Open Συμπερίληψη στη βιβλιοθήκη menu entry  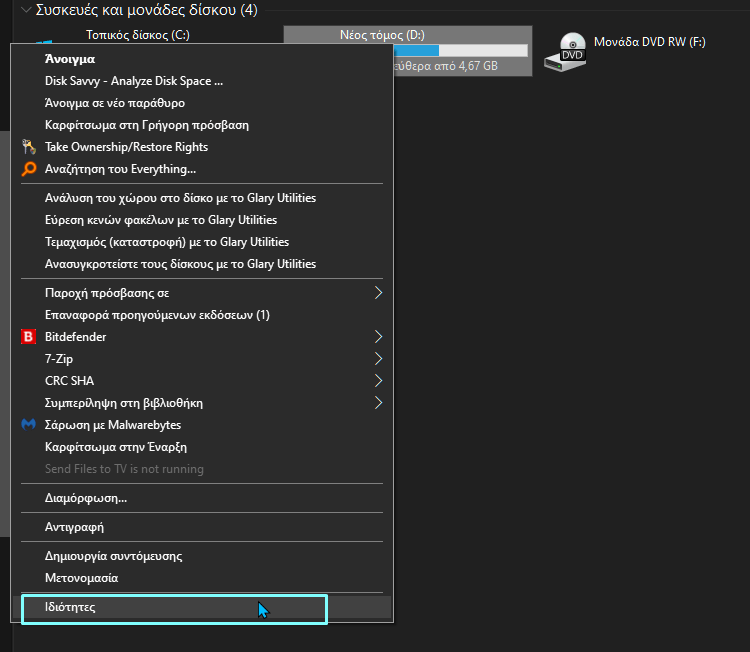pos(202,403)
